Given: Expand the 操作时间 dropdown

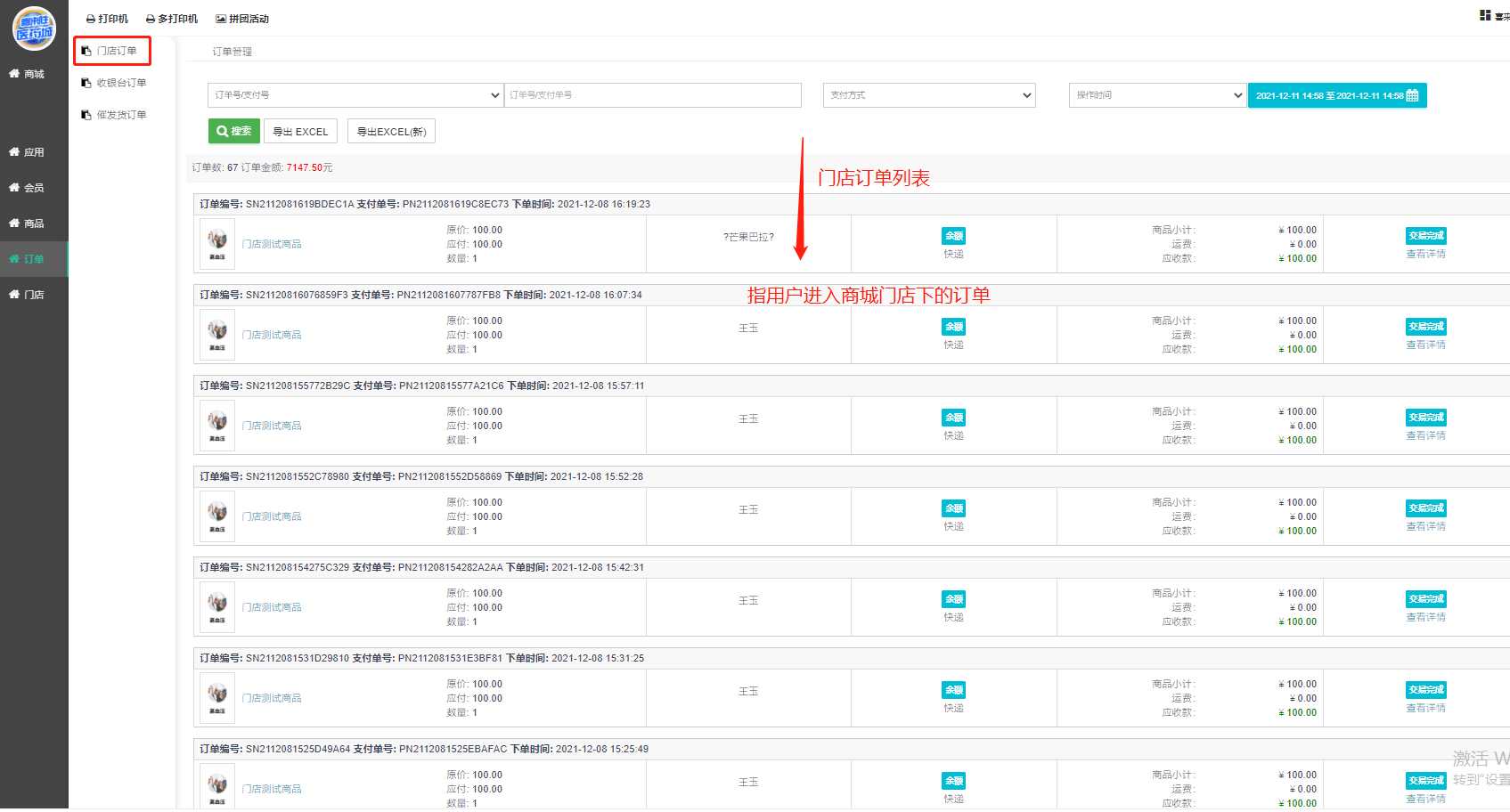Looking at the screenshot, I should click(1156, 95).
